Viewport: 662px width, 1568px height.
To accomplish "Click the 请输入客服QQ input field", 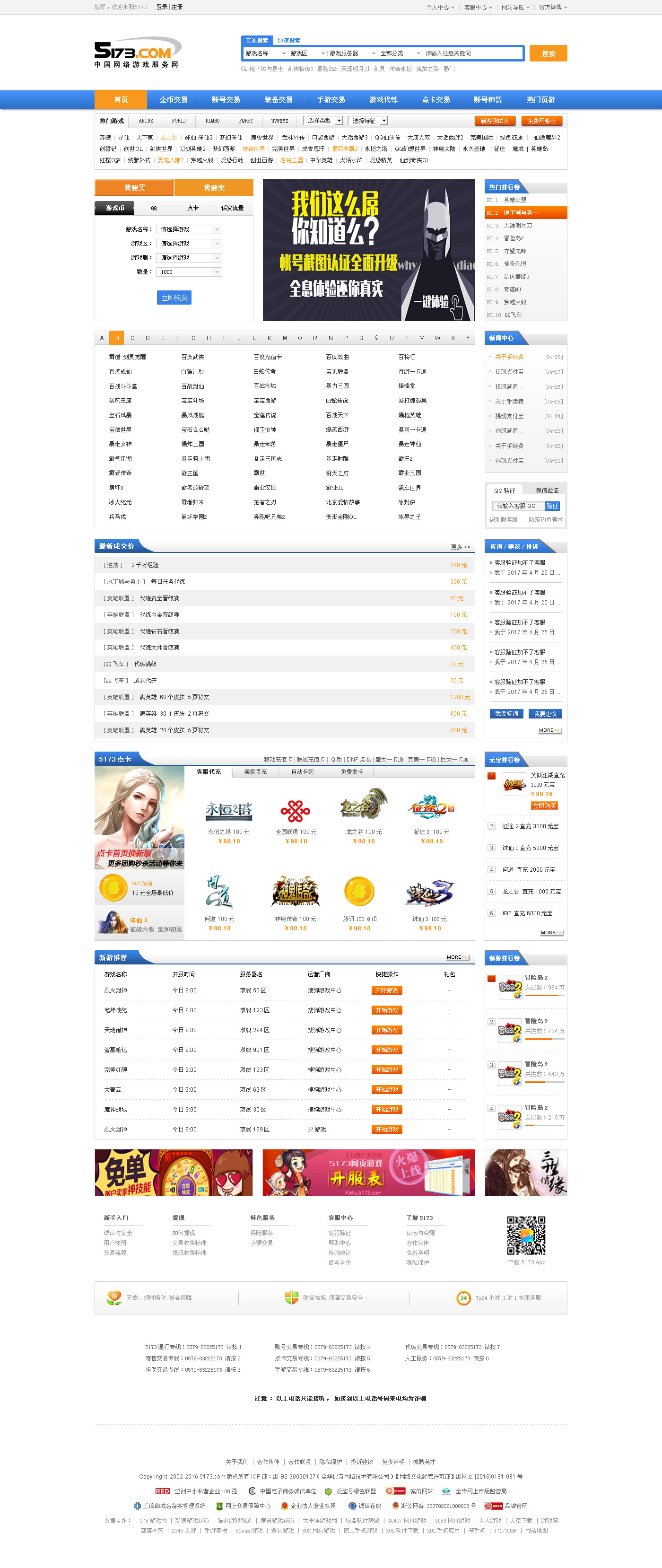I will (518, 506).
